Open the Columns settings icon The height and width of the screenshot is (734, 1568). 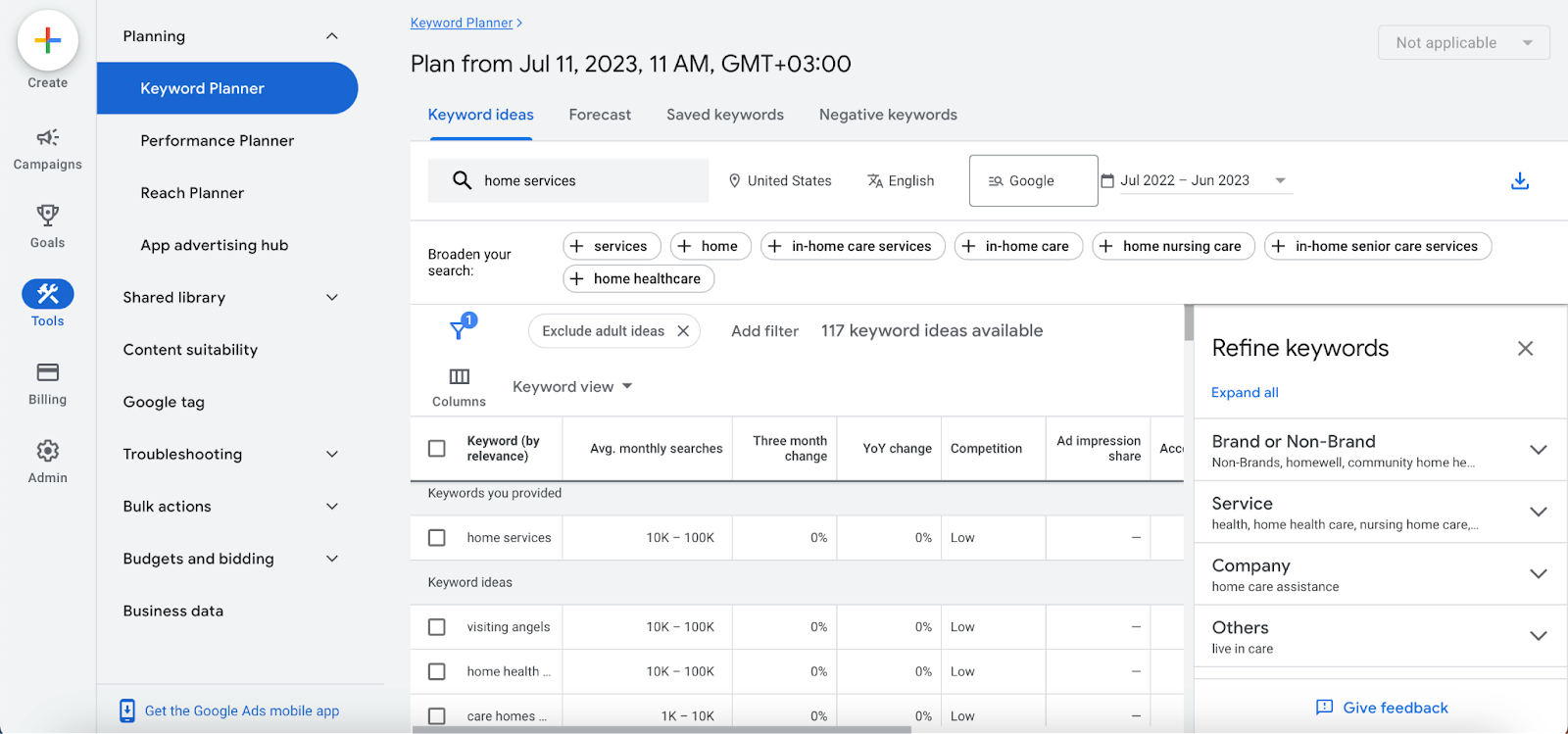[459, 377]
